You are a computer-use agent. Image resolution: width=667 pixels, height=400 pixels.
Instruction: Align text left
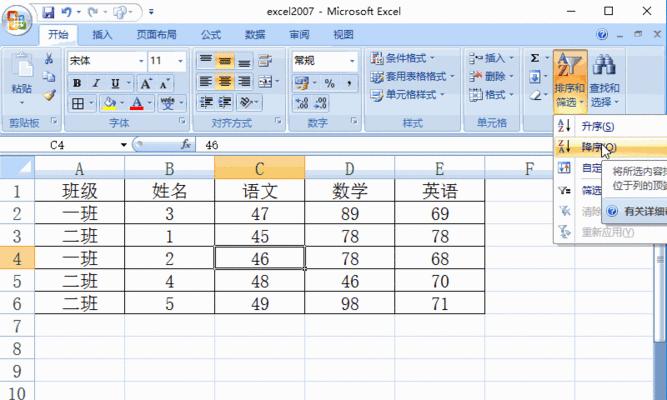tap(206, 81)
